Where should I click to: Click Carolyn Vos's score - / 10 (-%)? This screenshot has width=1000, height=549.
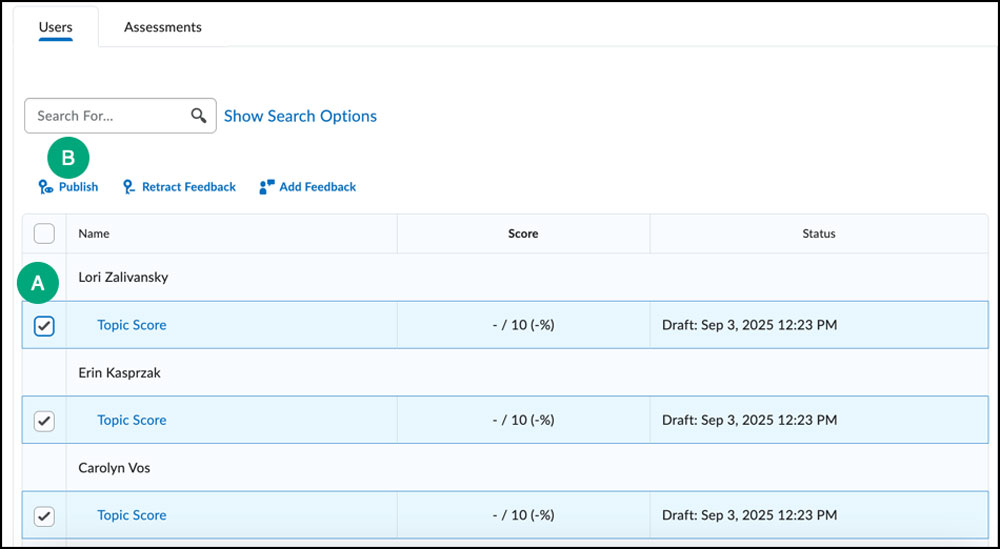point(524,515)
